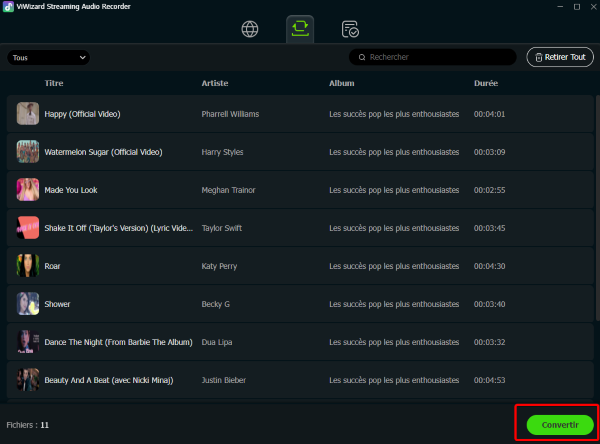The width and height of the screenshot is (600, 444).
Task: Select Beauty And A Beat thumbnail
Action: coord(28,380)
